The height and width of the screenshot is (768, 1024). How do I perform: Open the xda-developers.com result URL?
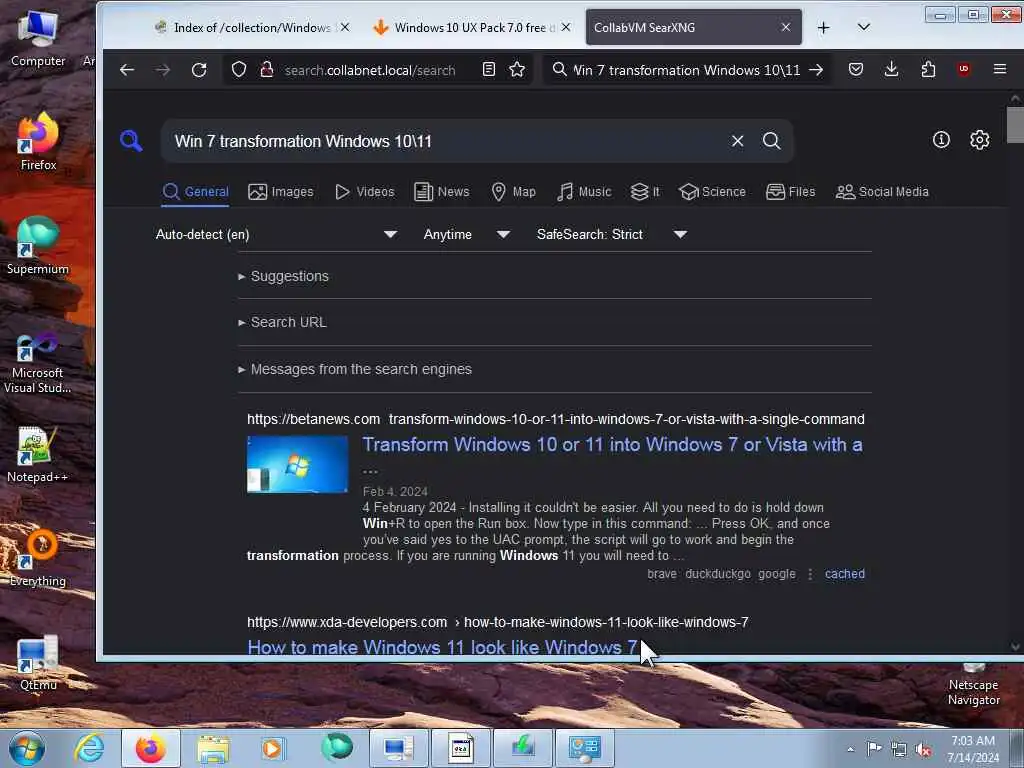pos(498,622)
